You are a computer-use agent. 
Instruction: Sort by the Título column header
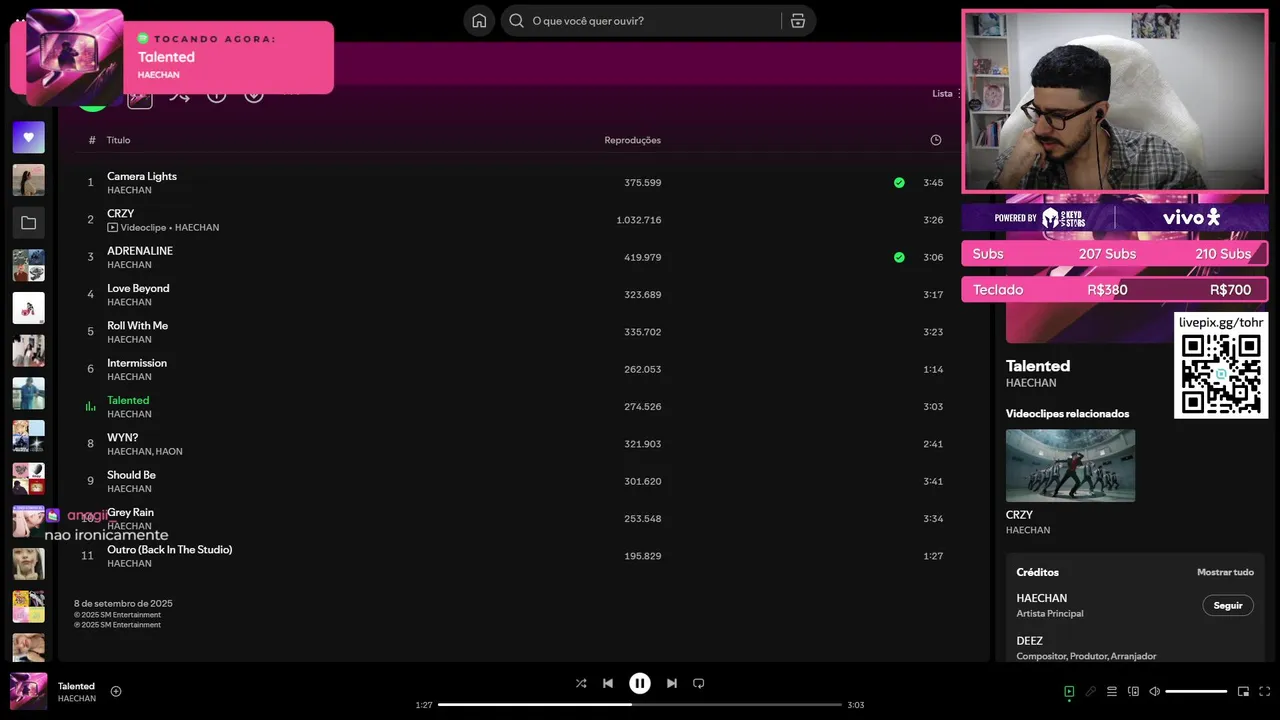click(x=118, y=140)
